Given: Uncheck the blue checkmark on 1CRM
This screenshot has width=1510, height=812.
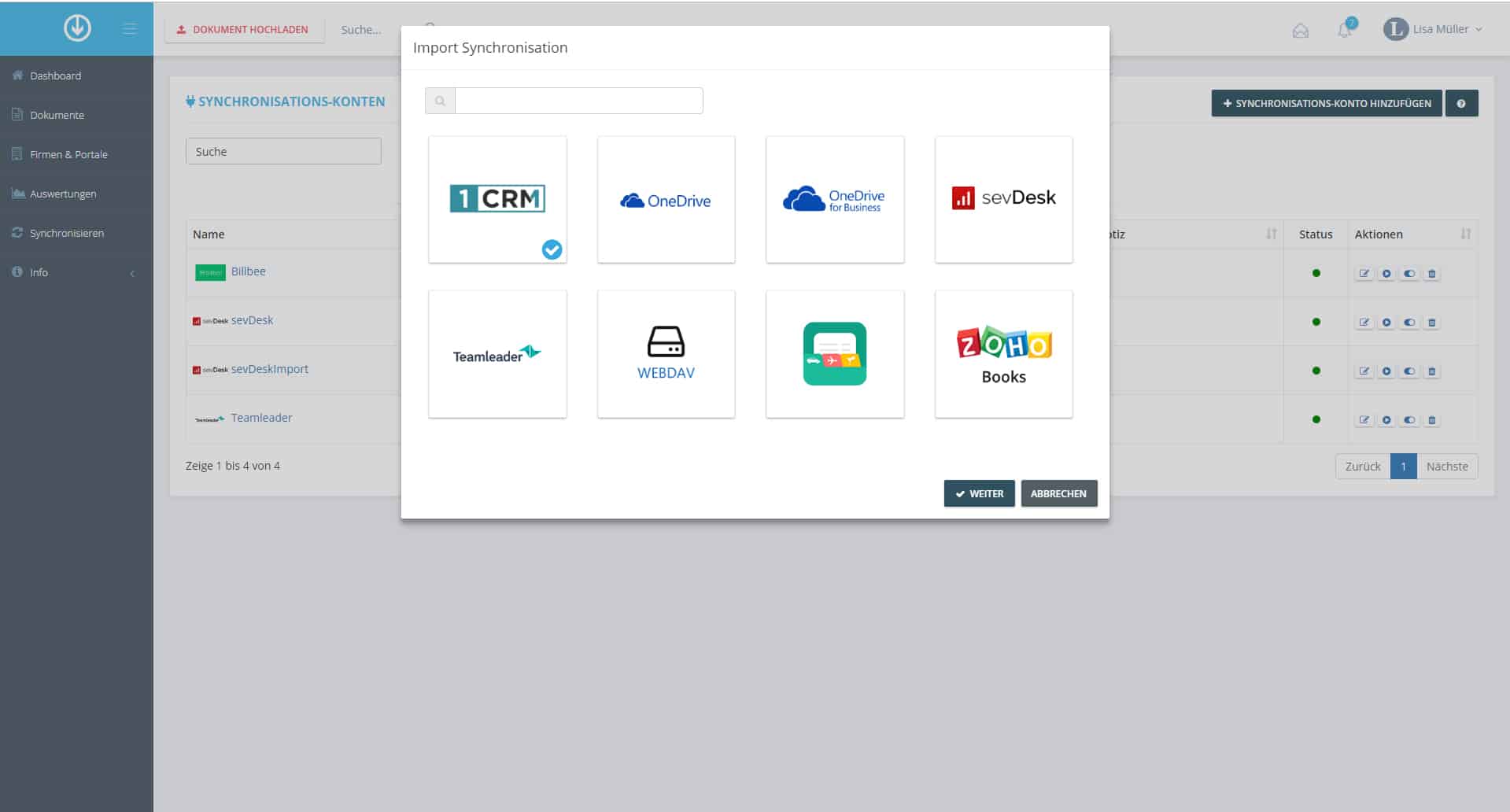Looking at the screenshot, I should point(552,249).
